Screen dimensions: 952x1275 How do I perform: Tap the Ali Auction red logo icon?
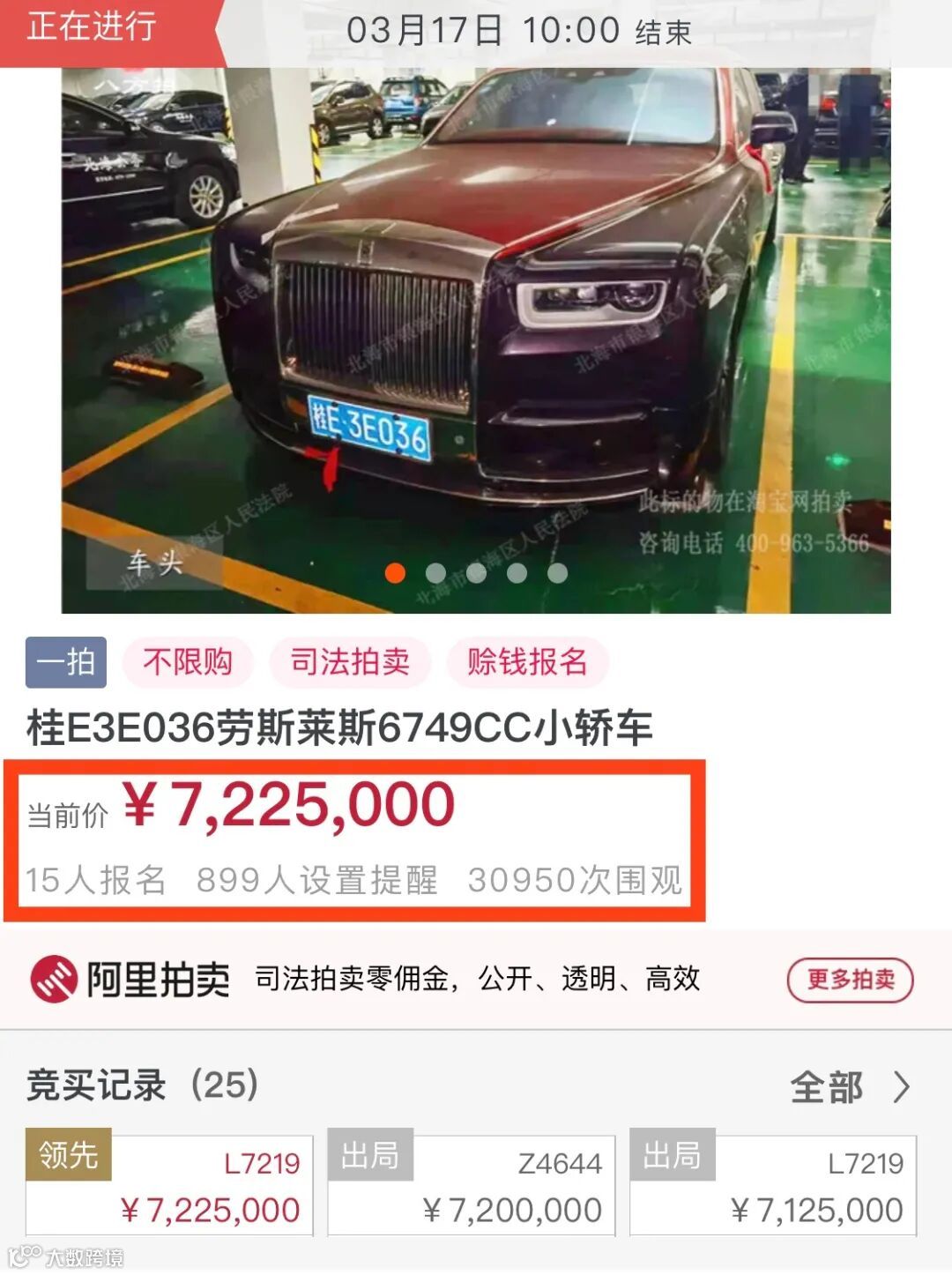click(55, 979)
